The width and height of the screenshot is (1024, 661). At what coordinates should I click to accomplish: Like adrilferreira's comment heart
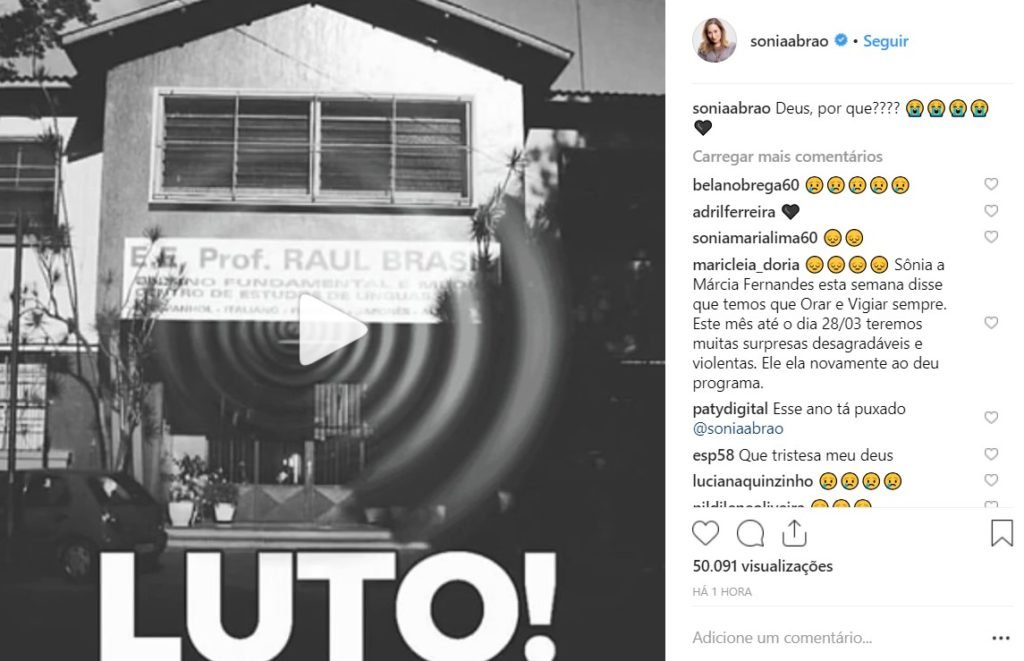991,211
